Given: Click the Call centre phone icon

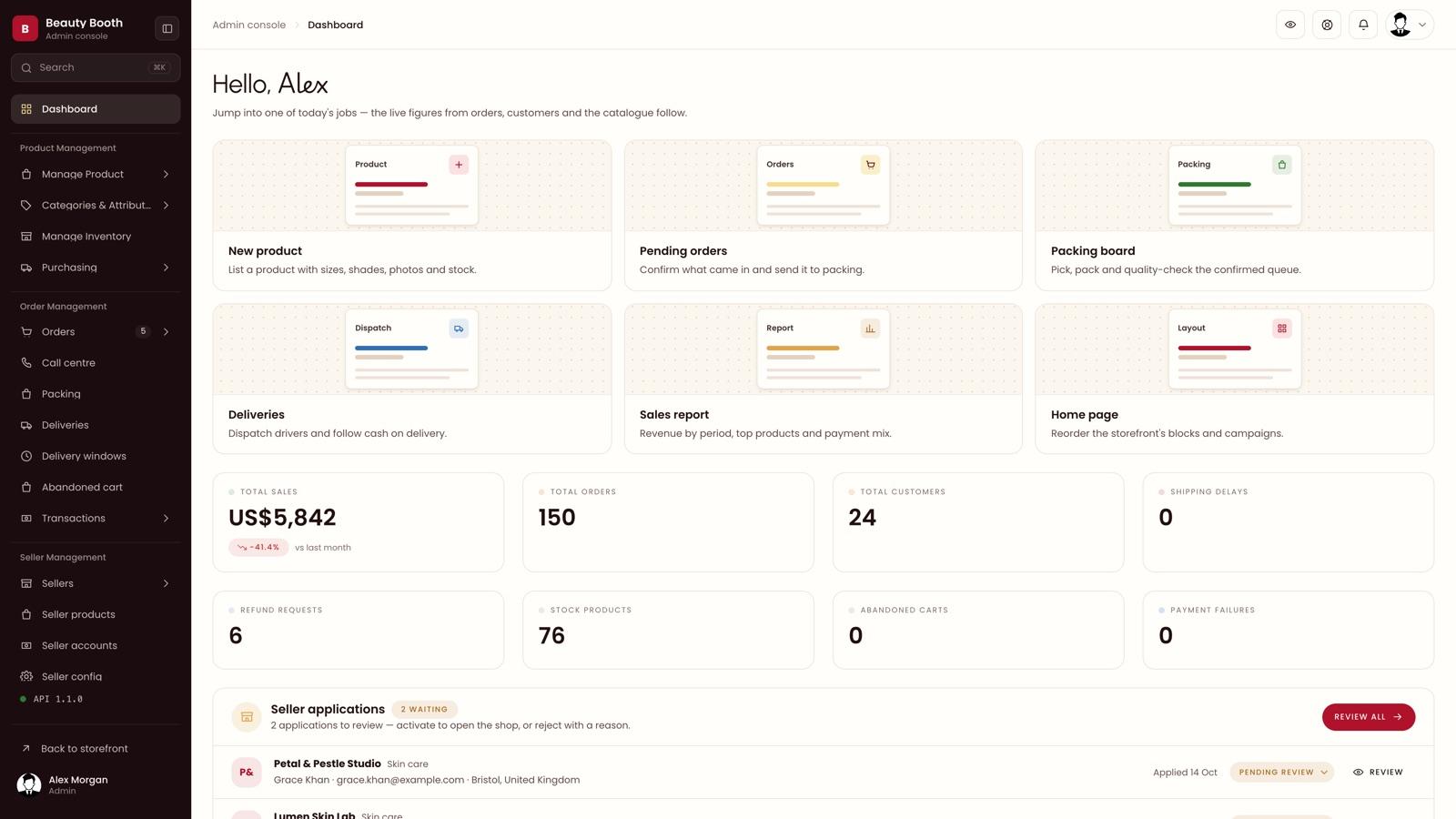Looking at the screenshot, I should click(26, 363).
